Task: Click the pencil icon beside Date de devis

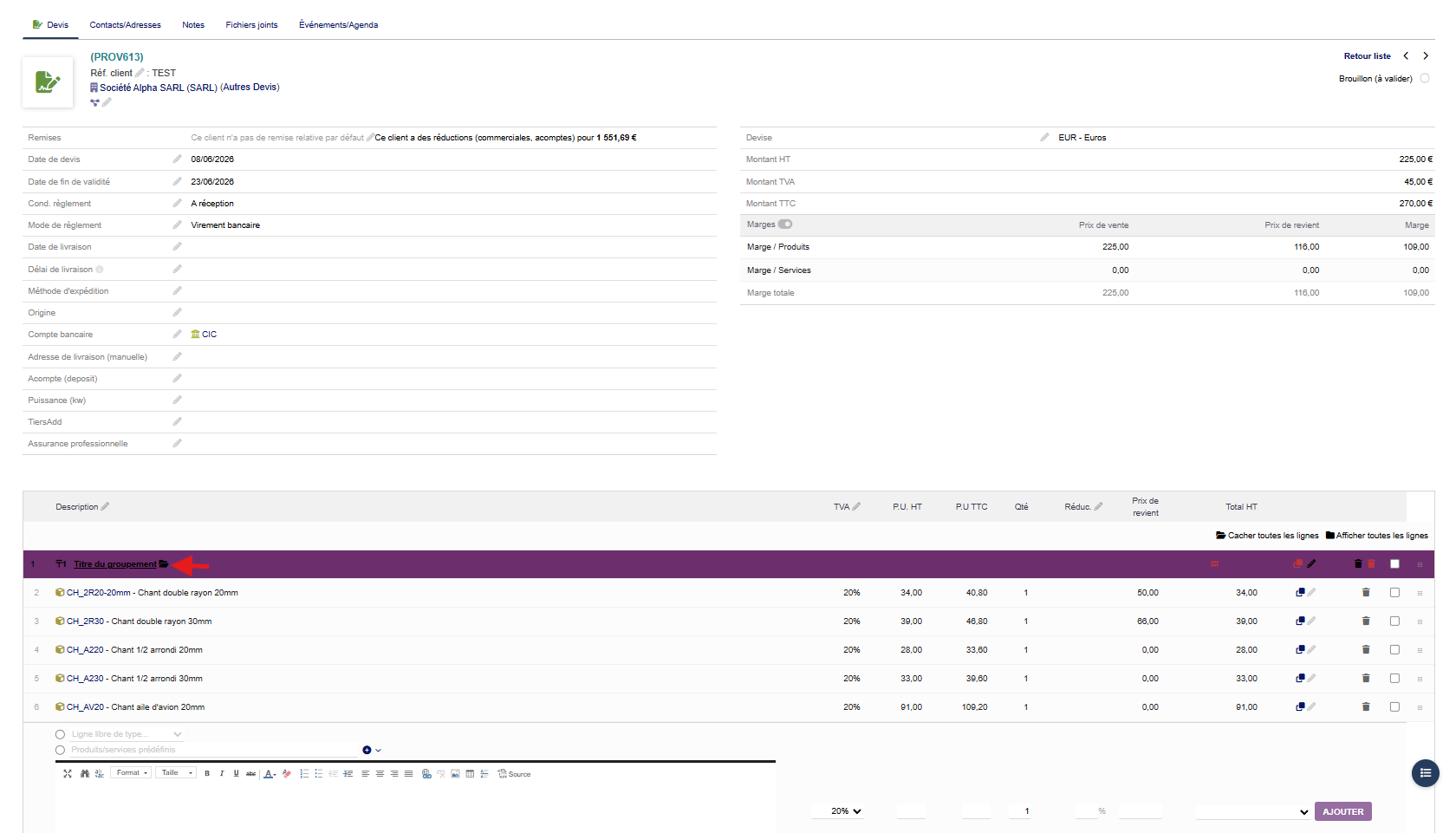Action: 177,159
